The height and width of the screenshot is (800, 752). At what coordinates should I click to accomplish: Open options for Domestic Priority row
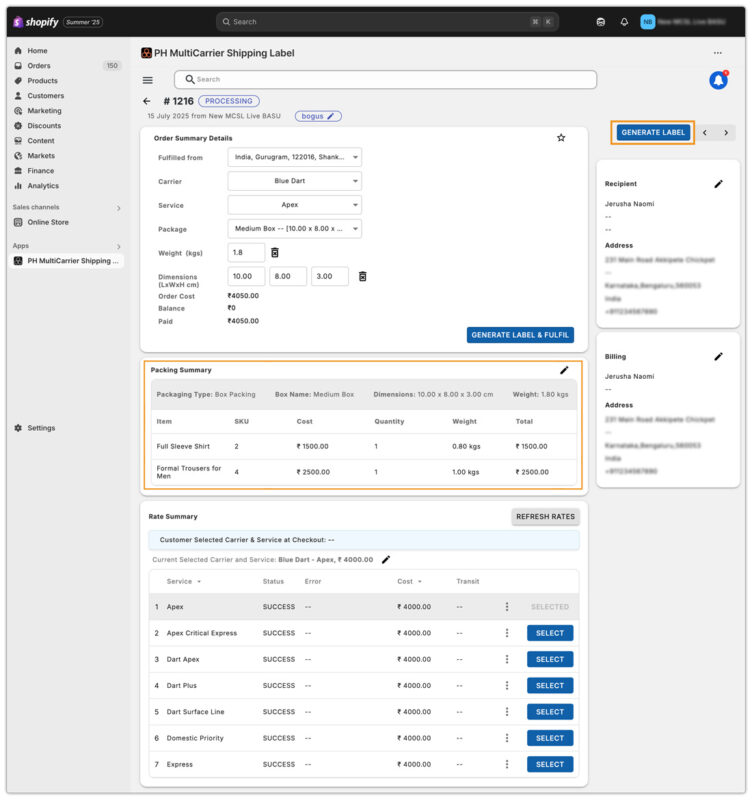coord(507,738)
